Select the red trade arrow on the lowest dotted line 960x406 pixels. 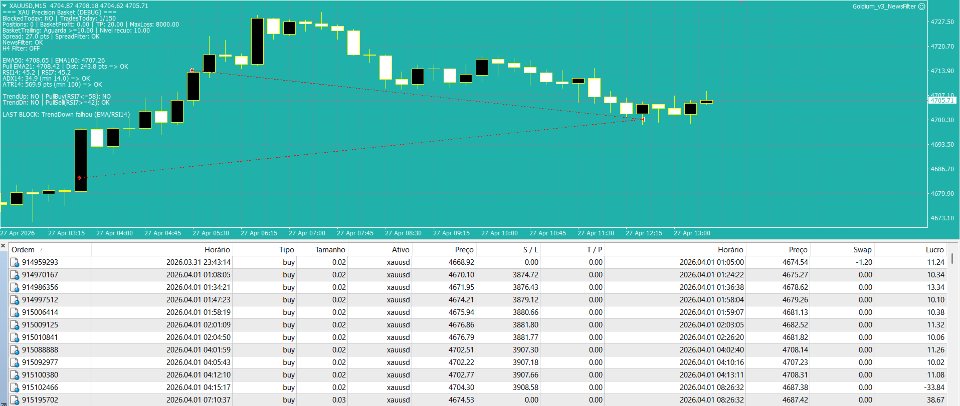pyautogui.click(x=79, y=178)
